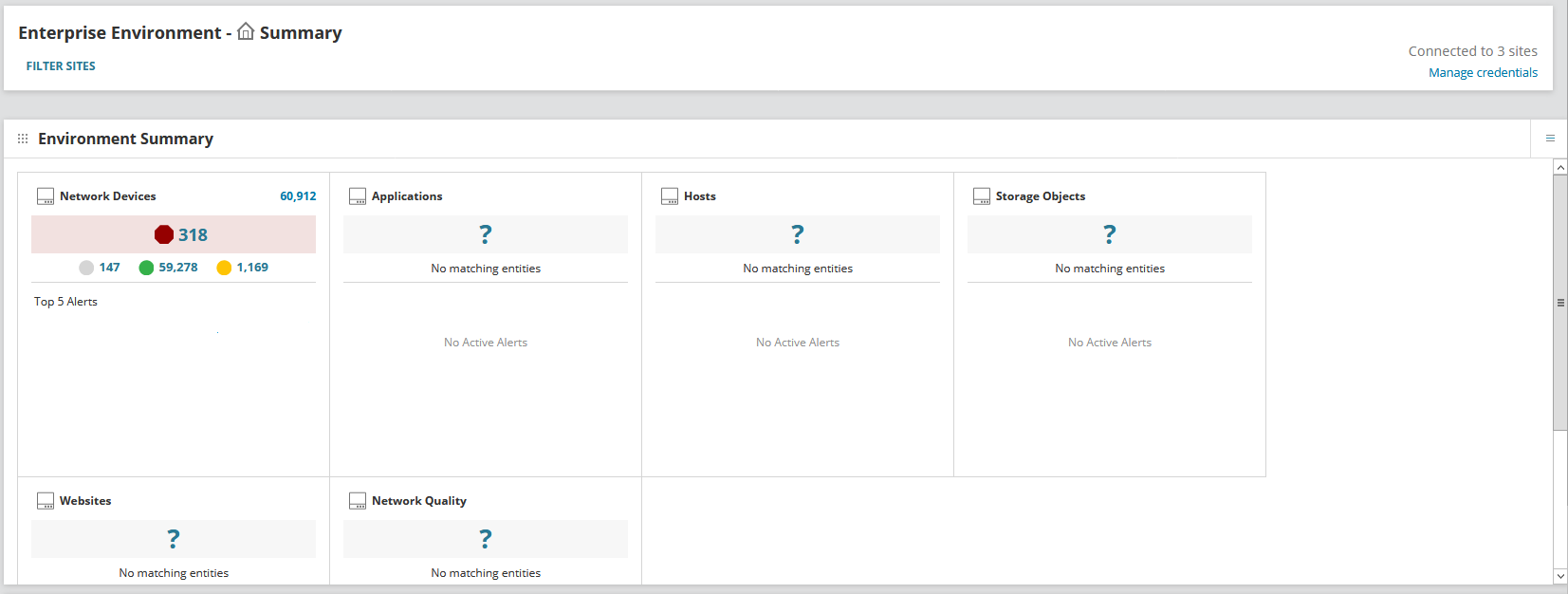Click the Network Quality tile title

click(x=419, y=501)
